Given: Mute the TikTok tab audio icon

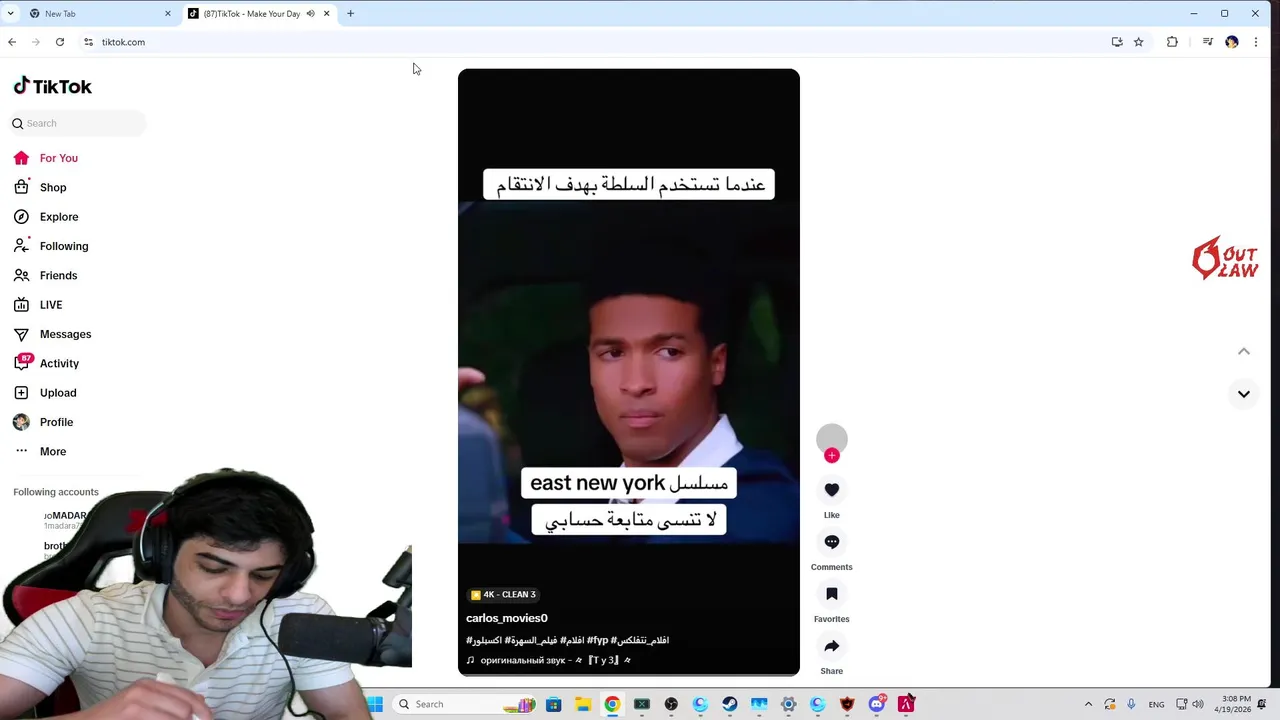Looking at the screenshot, I should [310, 14].
